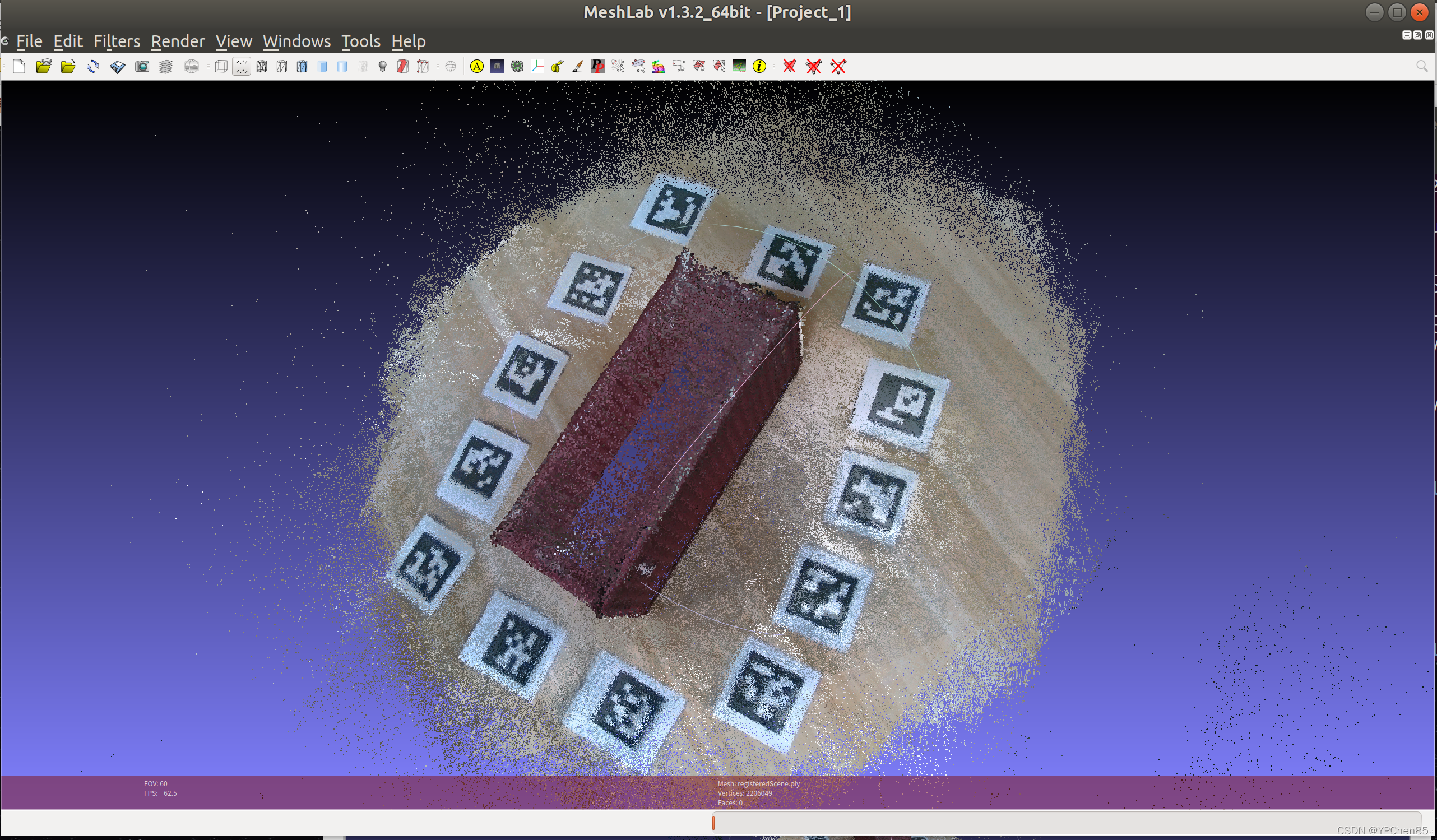Reload the mesh with blue arrows icon
This screenshot has width=1437, height=840.
click(93, 67)
